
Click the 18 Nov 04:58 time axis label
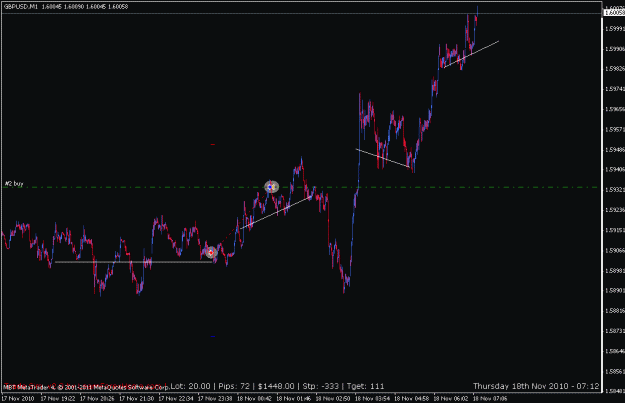pyautogui.click(x=412, y=398)
